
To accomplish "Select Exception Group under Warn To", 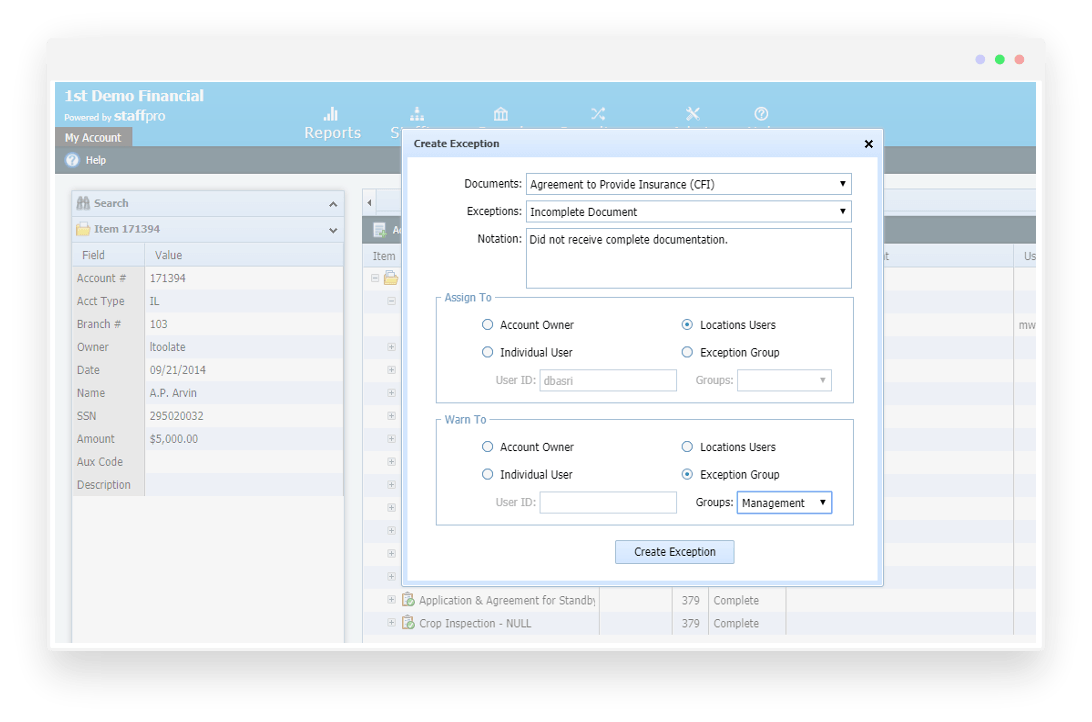I will coord(687,474).
